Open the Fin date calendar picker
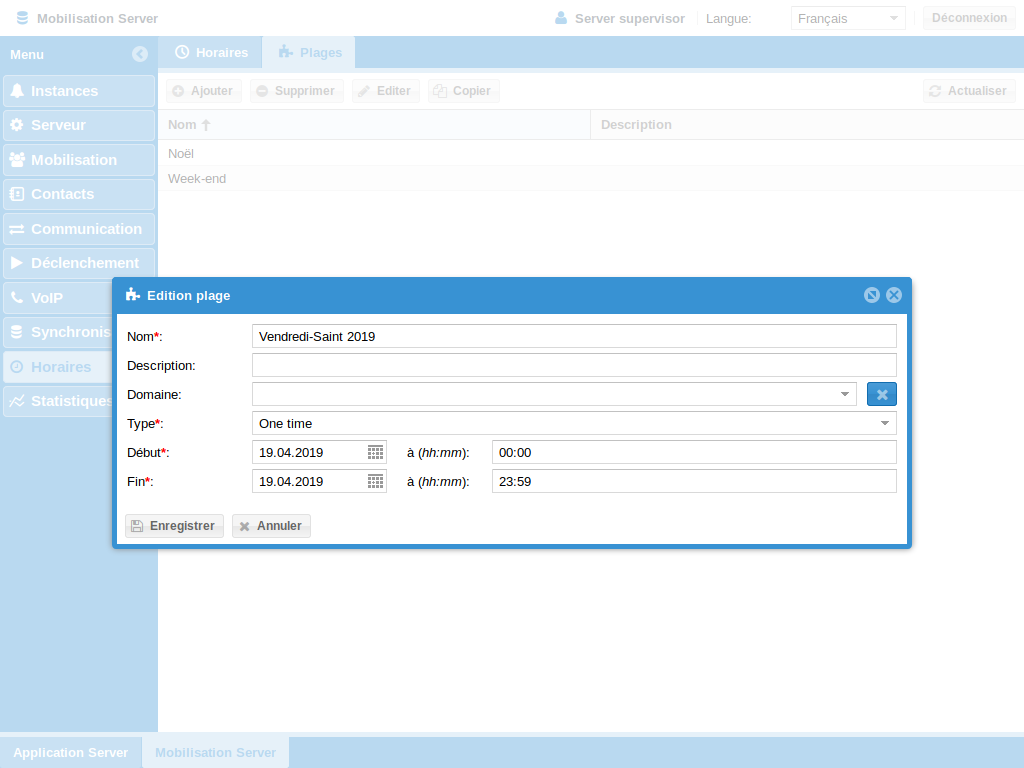The image size is (1024, 768). [x=376, y=481]
